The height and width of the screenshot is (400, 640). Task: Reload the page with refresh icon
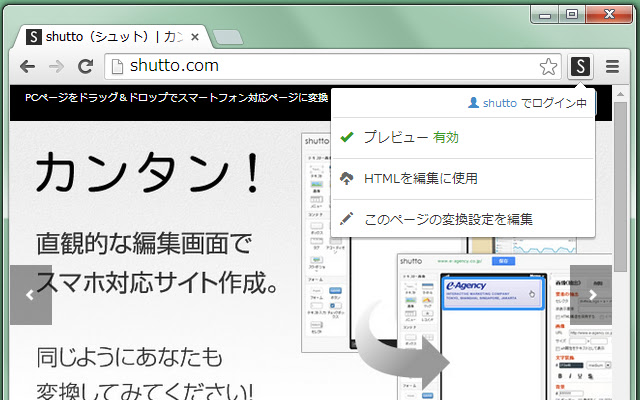pyautogui.click(x=85, y=66)
